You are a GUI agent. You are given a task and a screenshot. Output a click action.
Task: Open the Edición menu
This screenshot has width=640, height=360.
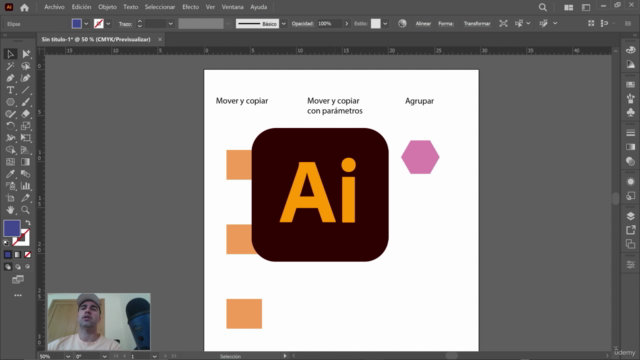click(81, 7)
